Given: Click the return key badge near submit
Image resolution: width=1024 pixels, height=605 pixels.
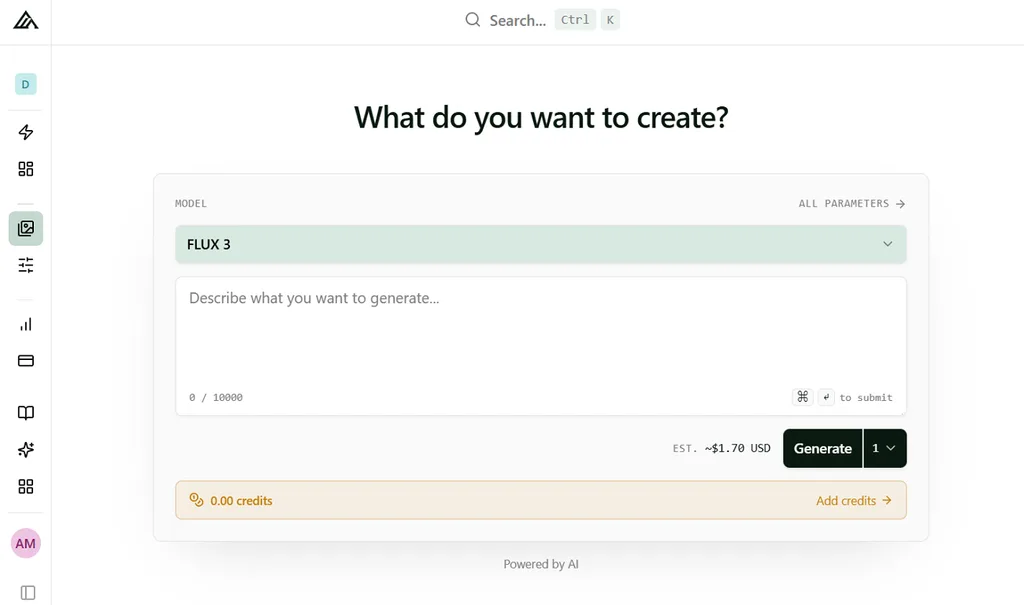Looking at the screenshot, I should click(826, 397).
